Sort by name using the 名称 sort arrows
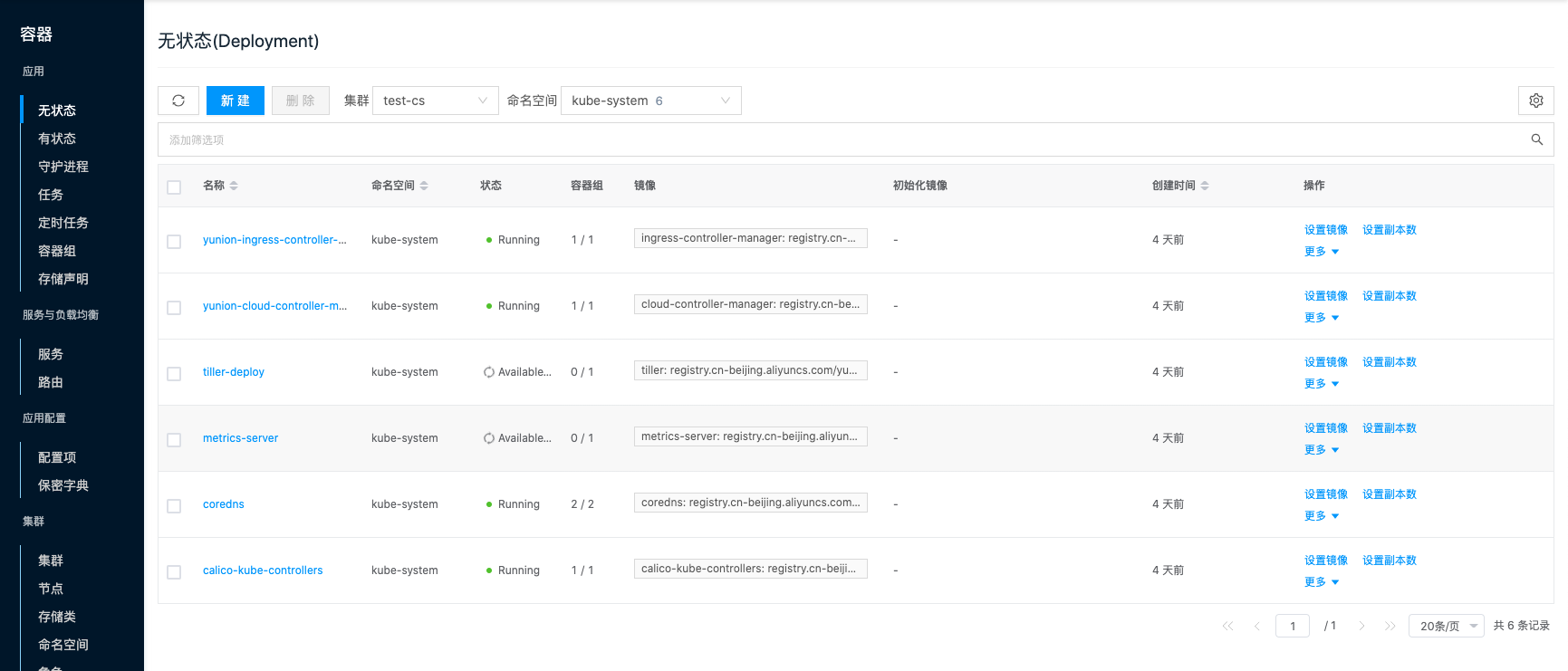 click(x=234, y=186)
